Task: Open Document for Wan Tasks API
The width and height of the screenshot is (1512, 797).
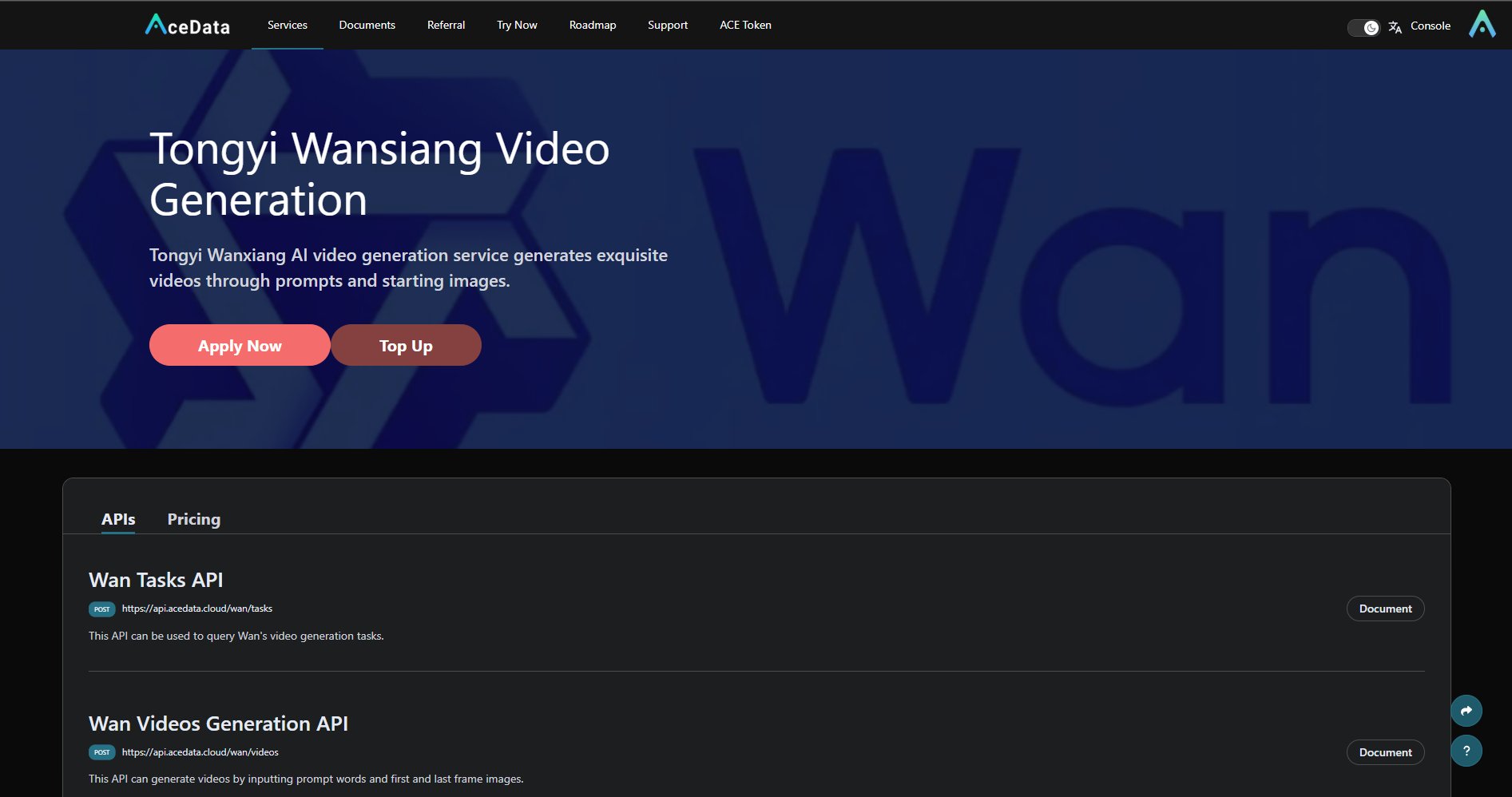Action: (x=1385, y=609)
